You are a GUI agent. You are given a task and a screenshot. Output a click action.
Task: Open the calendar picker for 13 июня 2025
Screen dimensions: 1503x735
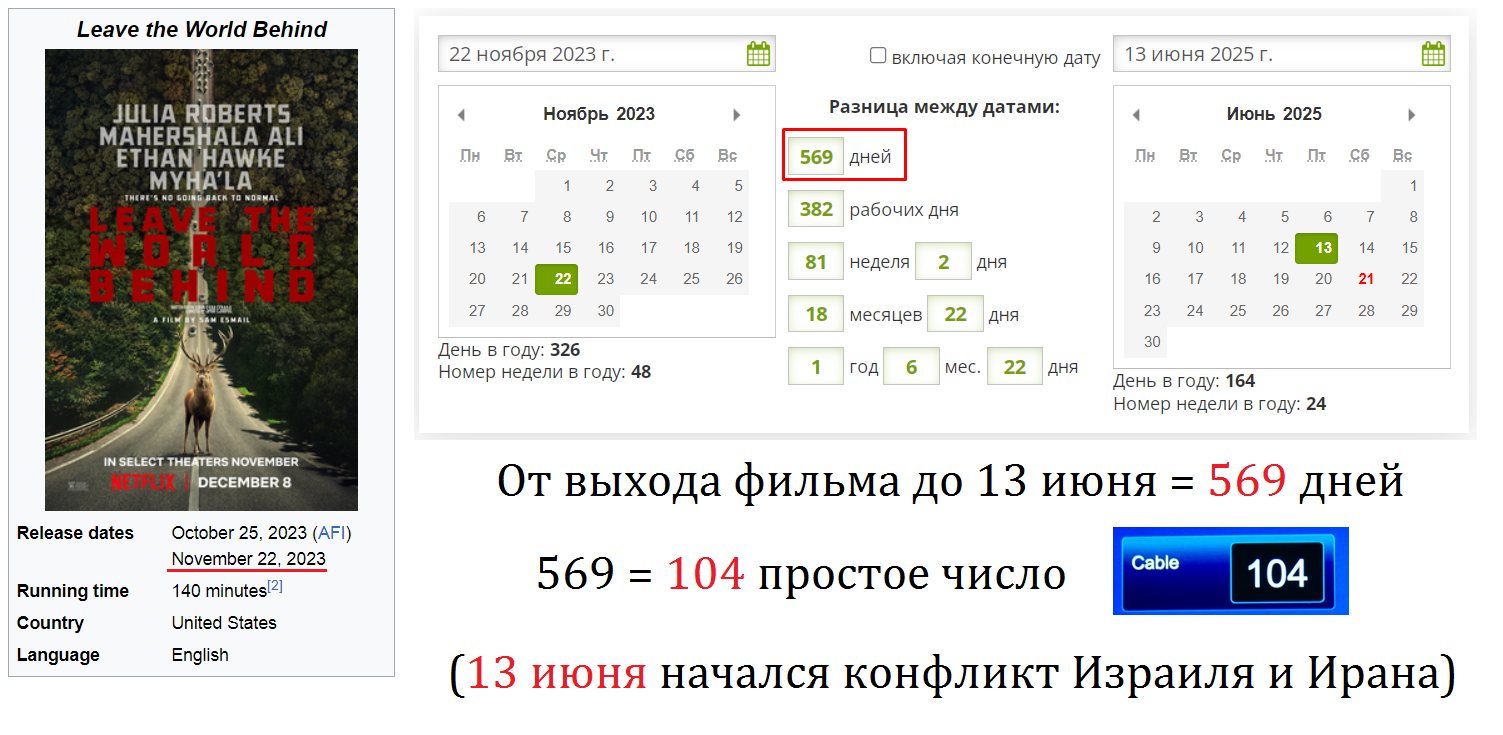click(1434, 54)
